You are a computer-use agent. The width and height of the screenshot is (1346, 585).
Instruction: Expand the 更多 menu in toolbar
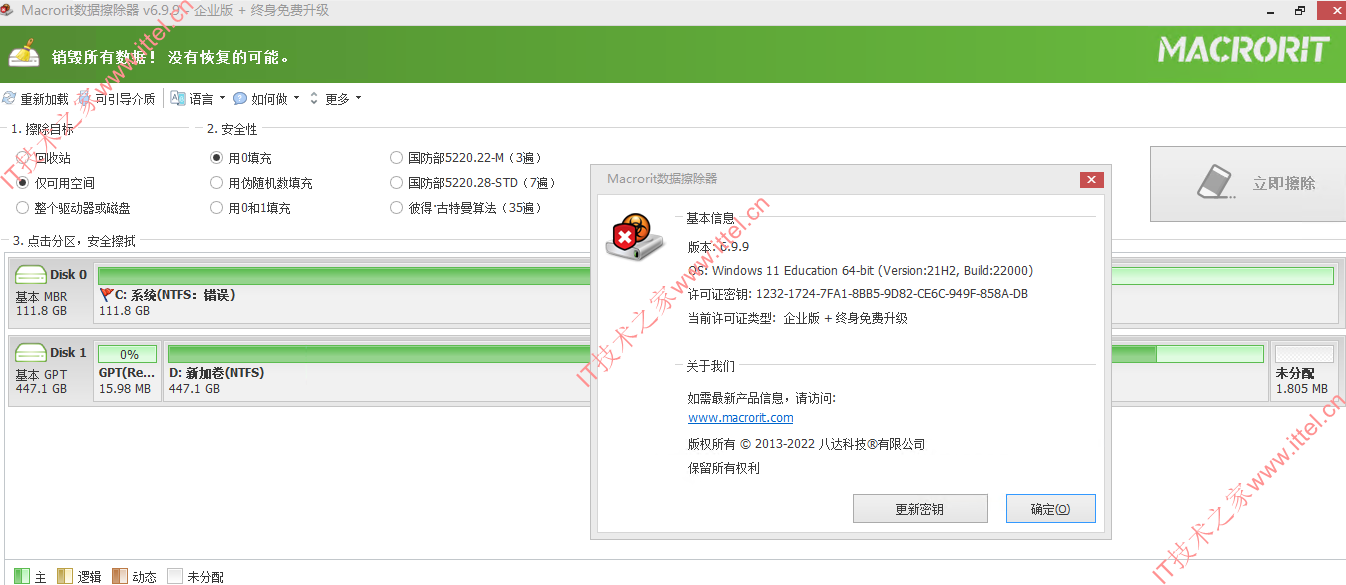coord(335,99)
